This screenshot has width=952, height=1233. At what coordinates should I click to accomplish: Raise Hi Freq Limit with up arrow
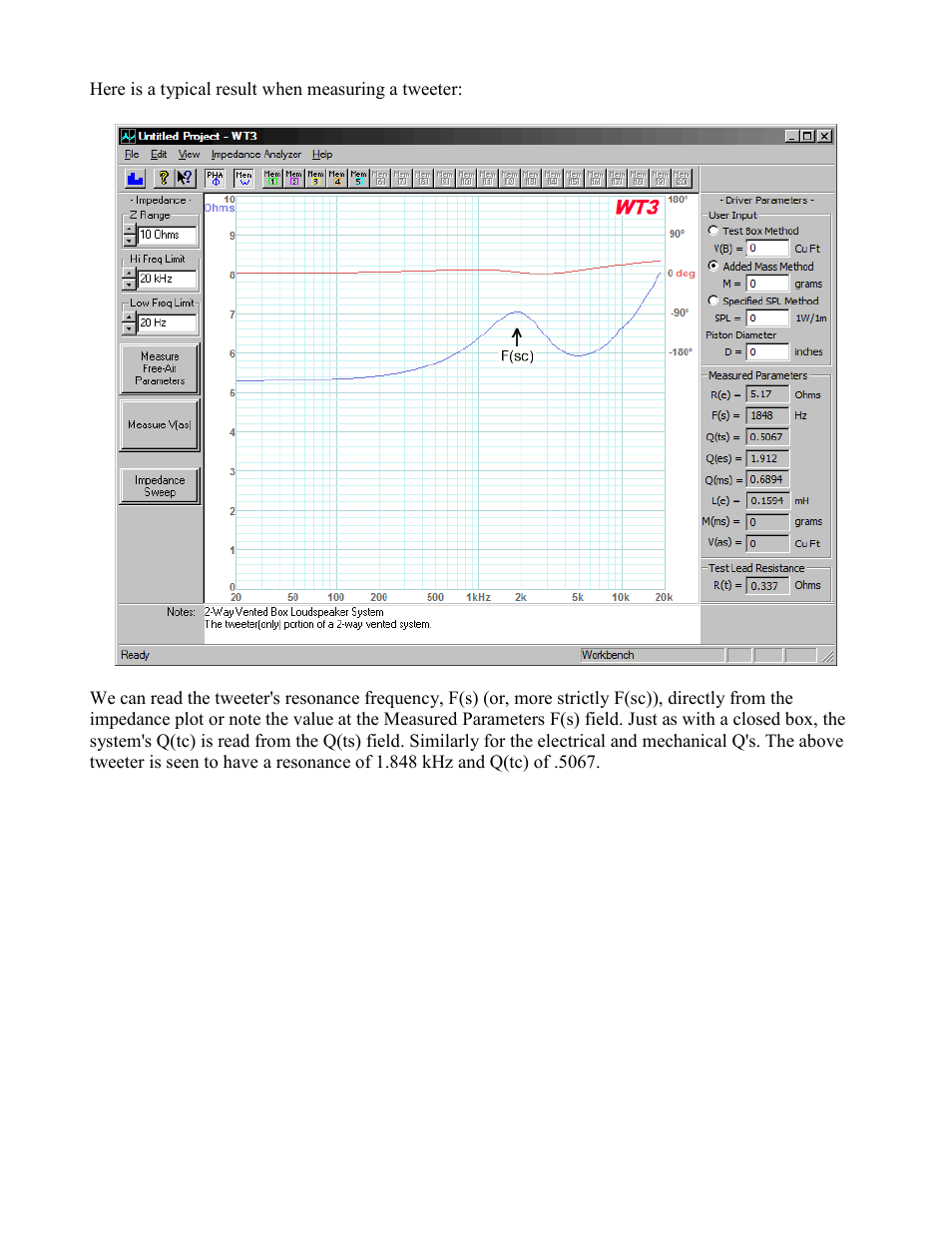click(x=129, y=274)
